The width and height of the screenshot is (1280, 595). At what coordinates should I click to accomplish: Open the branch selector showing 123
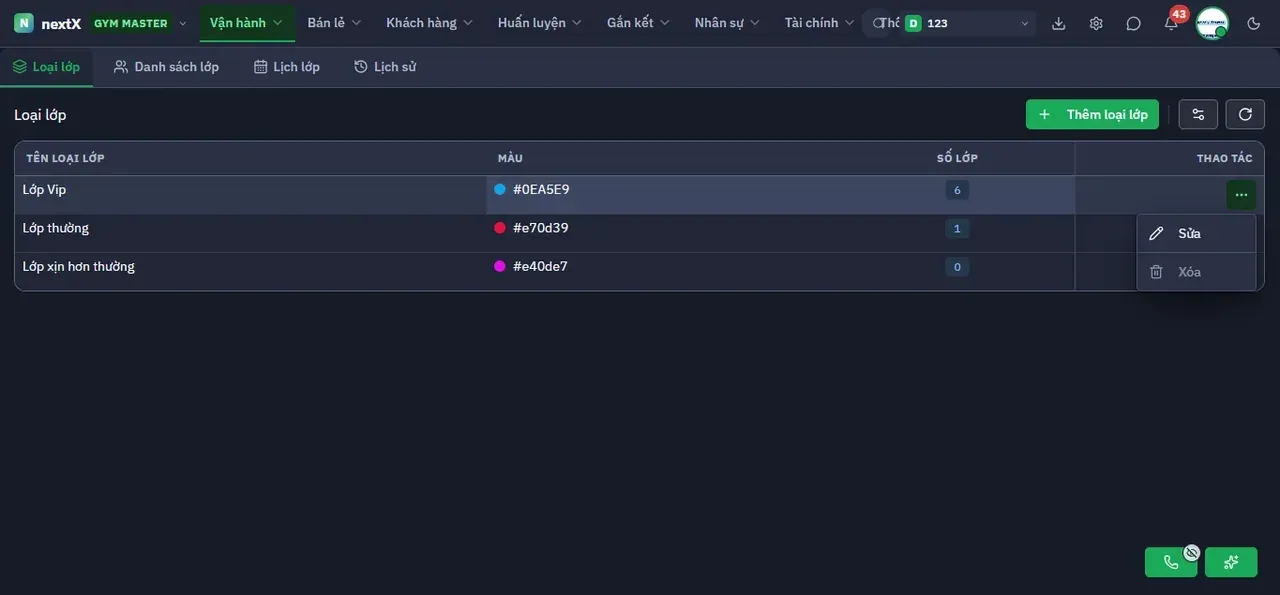click(968, 23)
